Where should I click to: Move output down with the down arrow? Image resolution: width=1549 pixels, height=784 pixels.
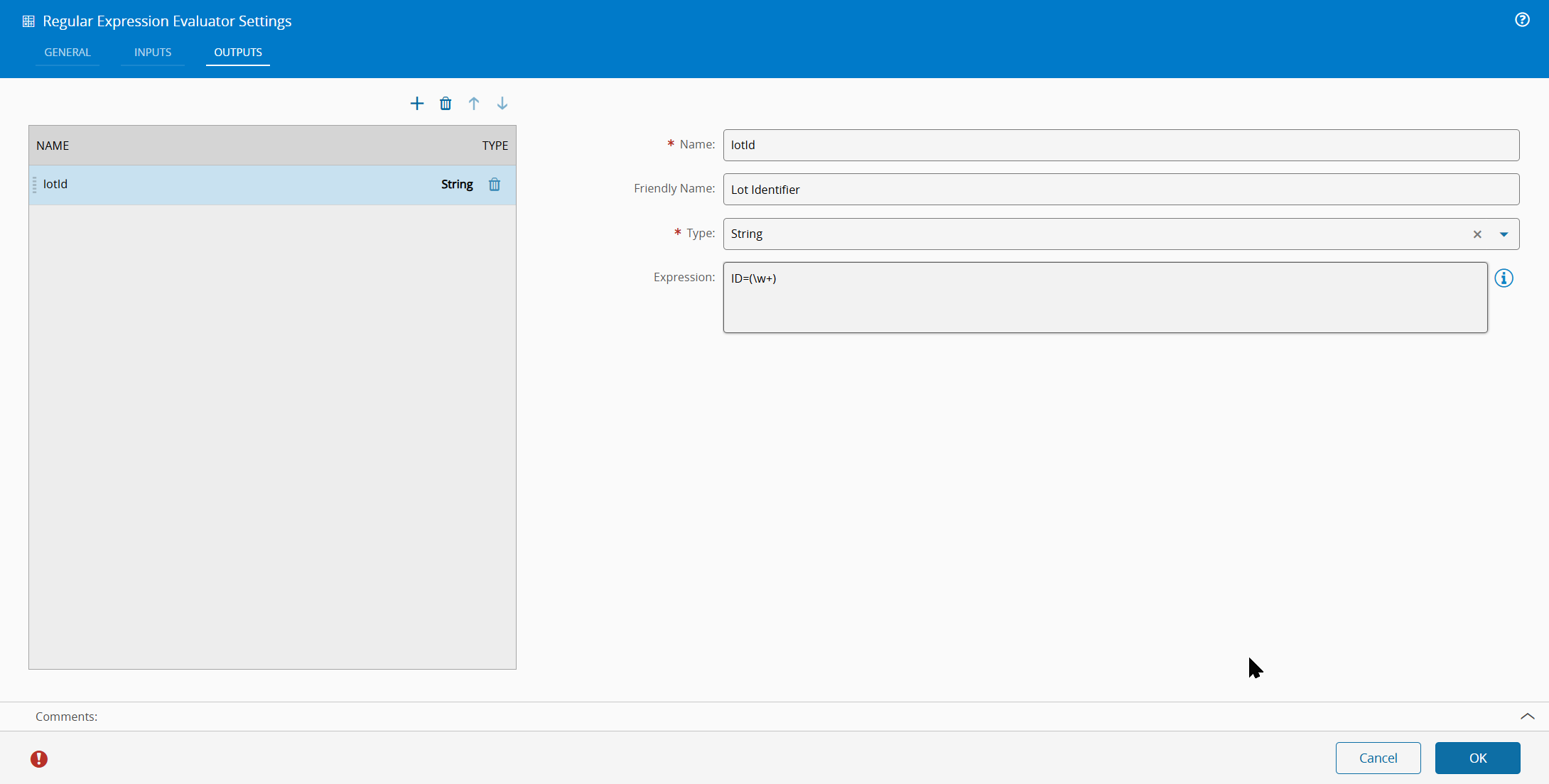[502, 104]
